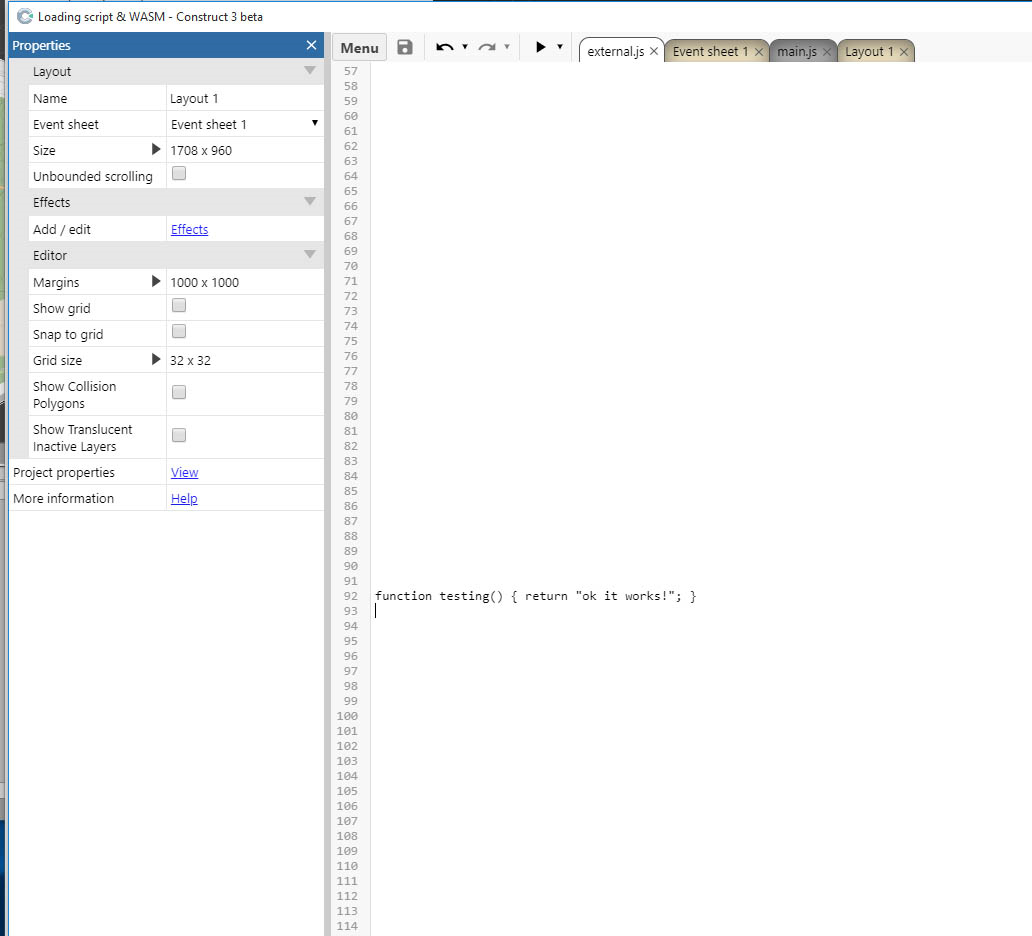Toggle Show Collision Polygons checkbox
This screenshot has height=936, width=1032.
click(x=178, y=392)
